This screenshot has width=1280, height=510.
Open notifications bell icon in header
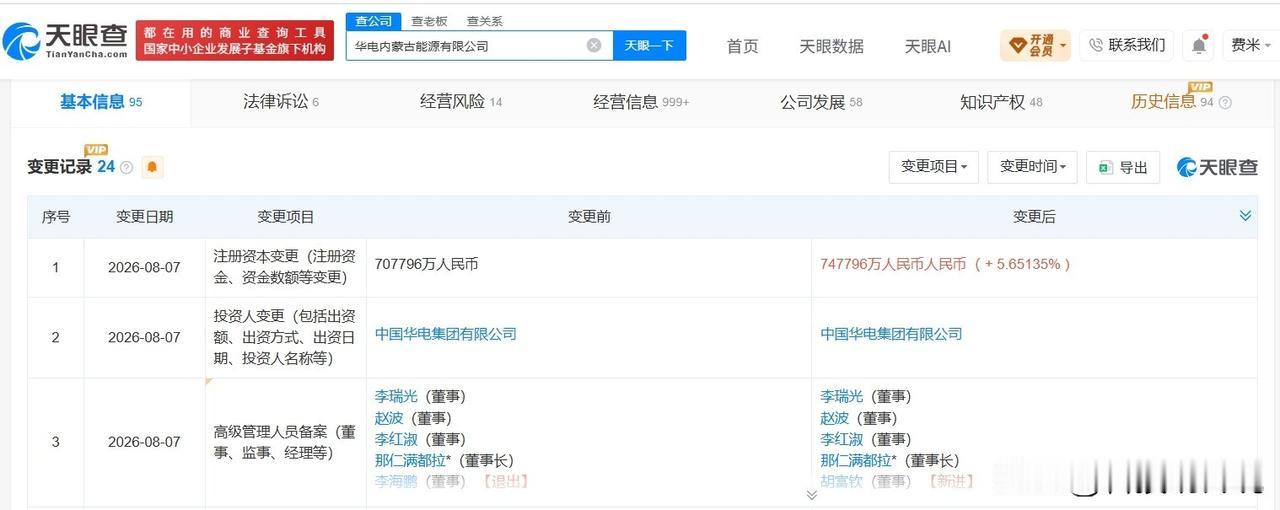(1198, 45)
